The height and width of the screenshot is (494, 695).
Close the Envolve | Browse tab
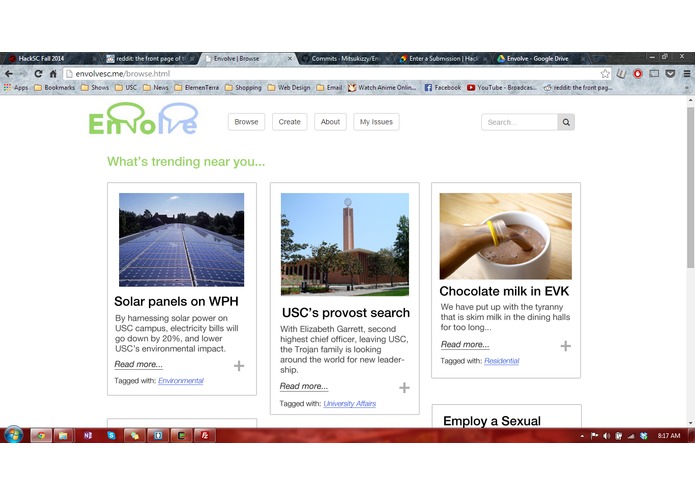pyautogui.click(x=290, y=58)
